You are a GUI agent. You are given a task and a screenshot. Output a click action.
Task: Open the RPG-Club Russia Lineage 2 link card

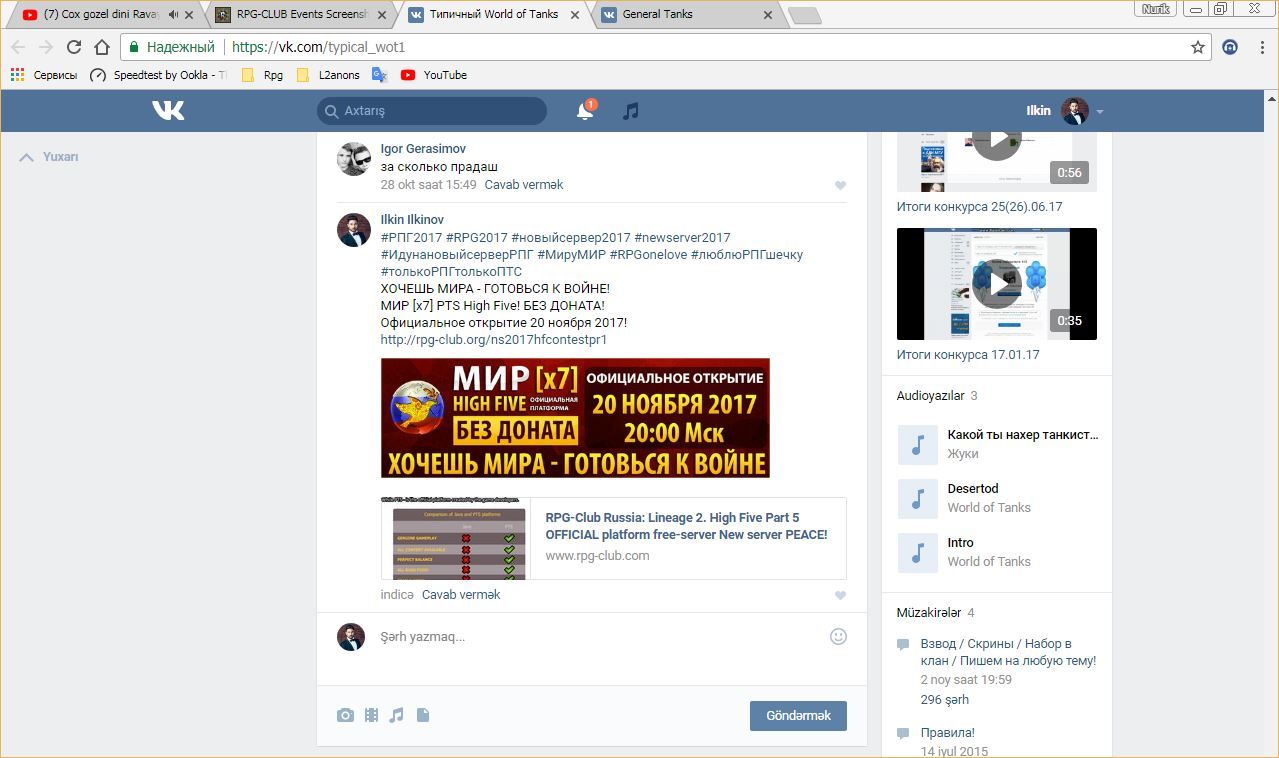click(614, 538)
